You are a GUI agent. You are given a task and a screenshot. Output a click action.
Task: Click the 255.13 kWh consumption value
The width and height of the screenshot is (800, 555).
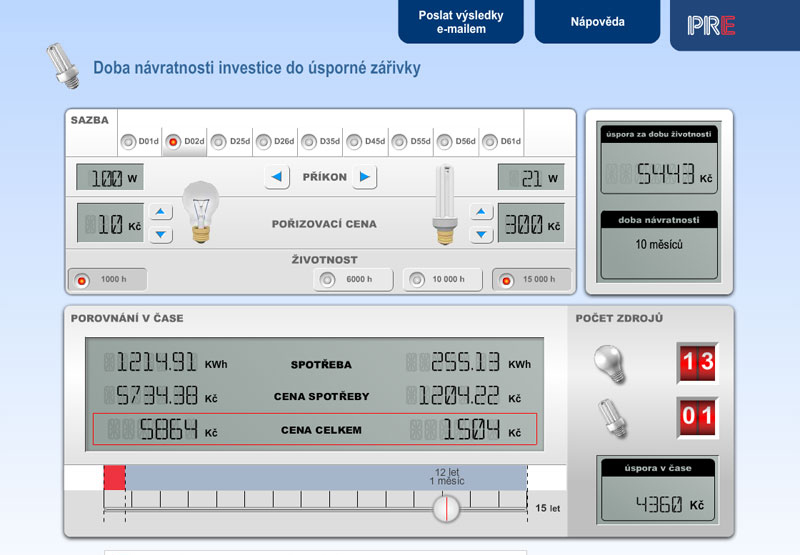(x=468, y=363)
